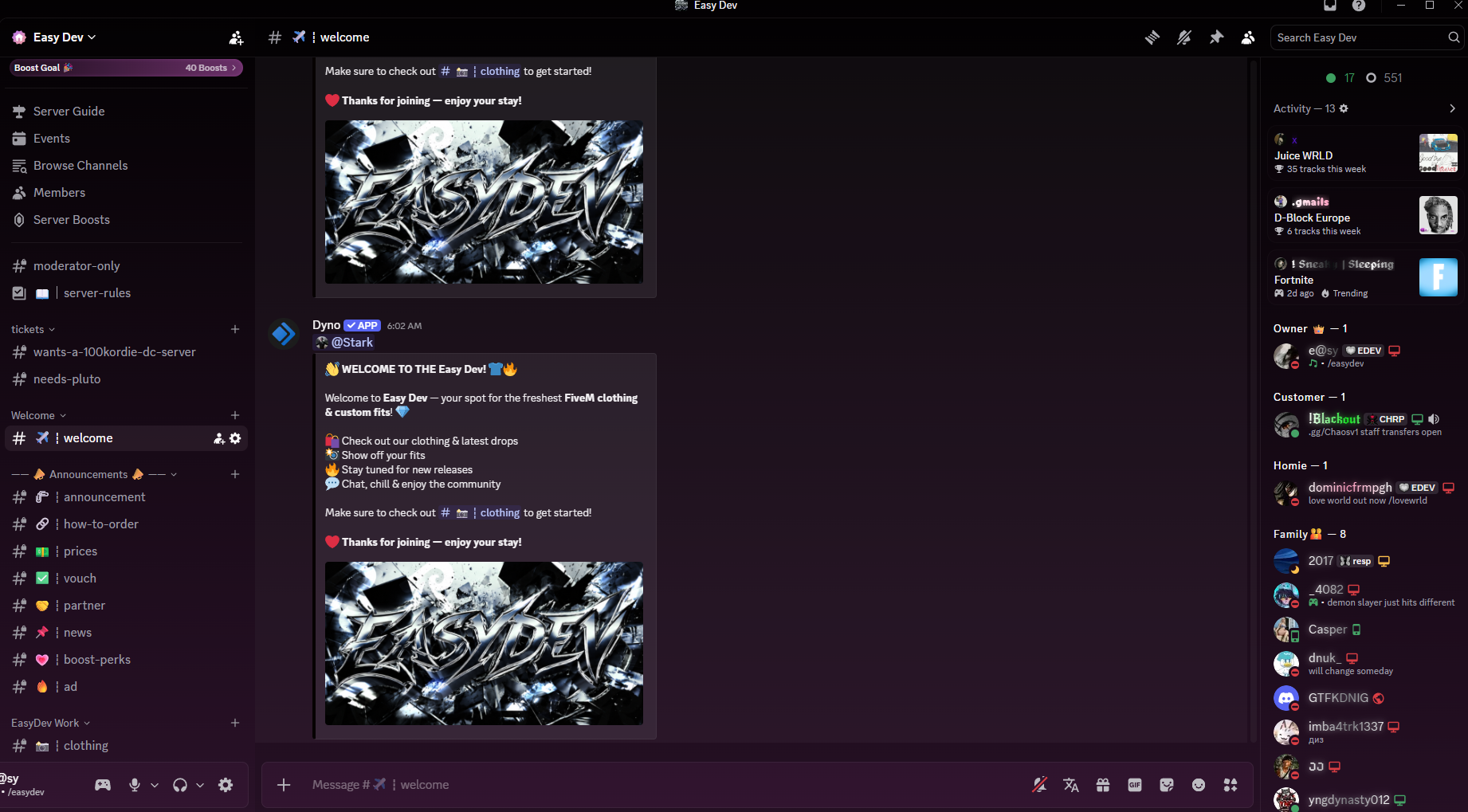Mute the microphone

tap(135, 785)
